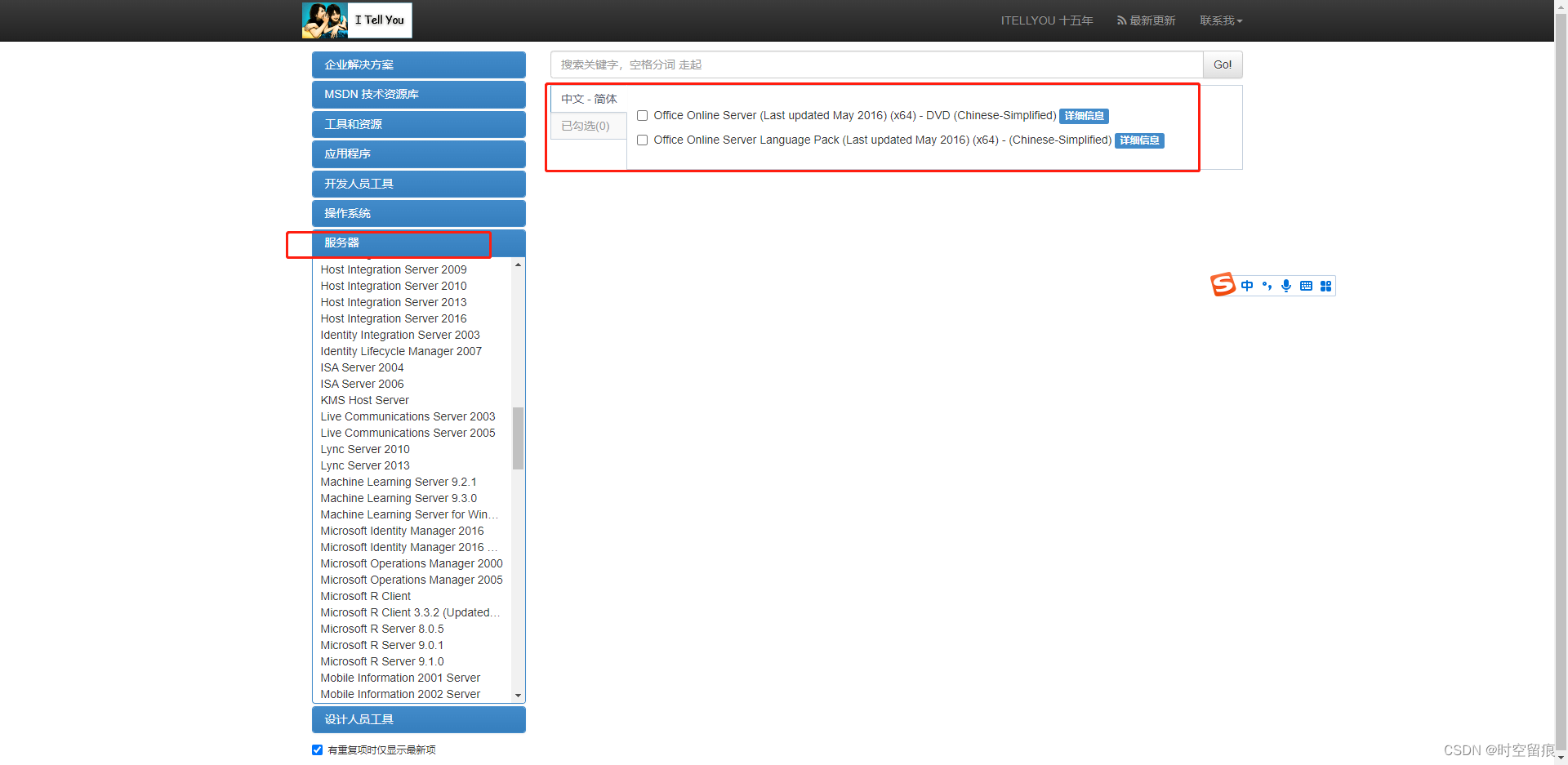Image resolution: width=1568 pixels, height=765 pixels.
Task: Show 详细信息 for Office Online Server DVD
Action: tap(1084, 116)
